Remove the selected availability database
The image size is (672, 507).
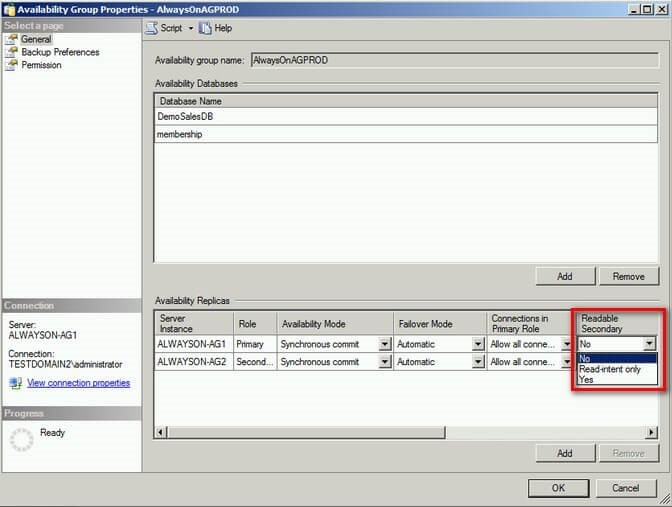[x=628, y=275]
